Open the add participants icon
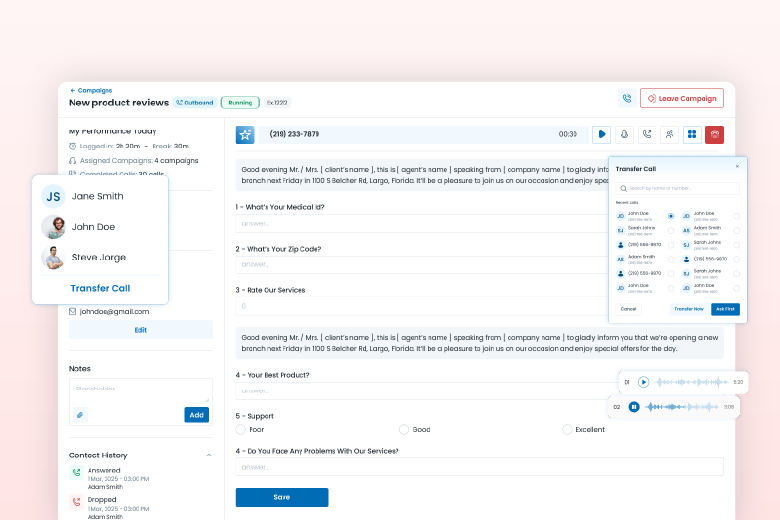The height and width of the screenshot is (520, 780). pyautogui.click(x=669, y=134)
